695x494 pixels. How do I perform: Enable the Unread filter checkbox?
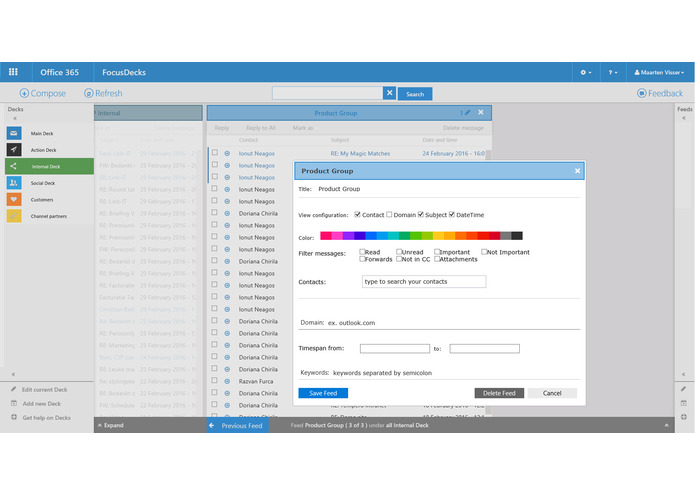pyautogui.click(x=399, y=252)
